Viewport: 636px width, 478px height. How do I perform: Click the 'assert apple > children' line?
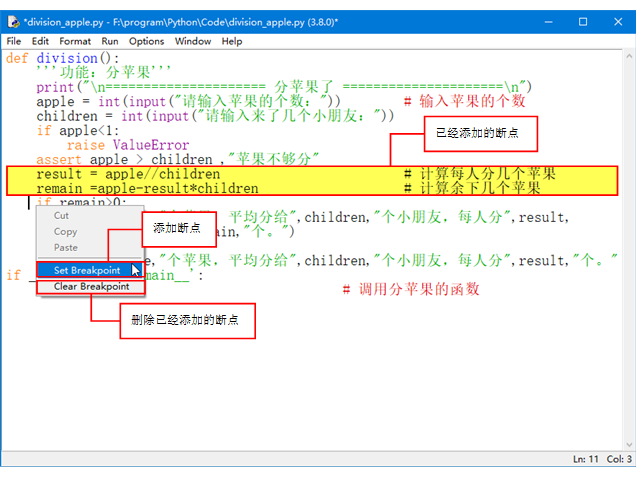click(177, 159)
